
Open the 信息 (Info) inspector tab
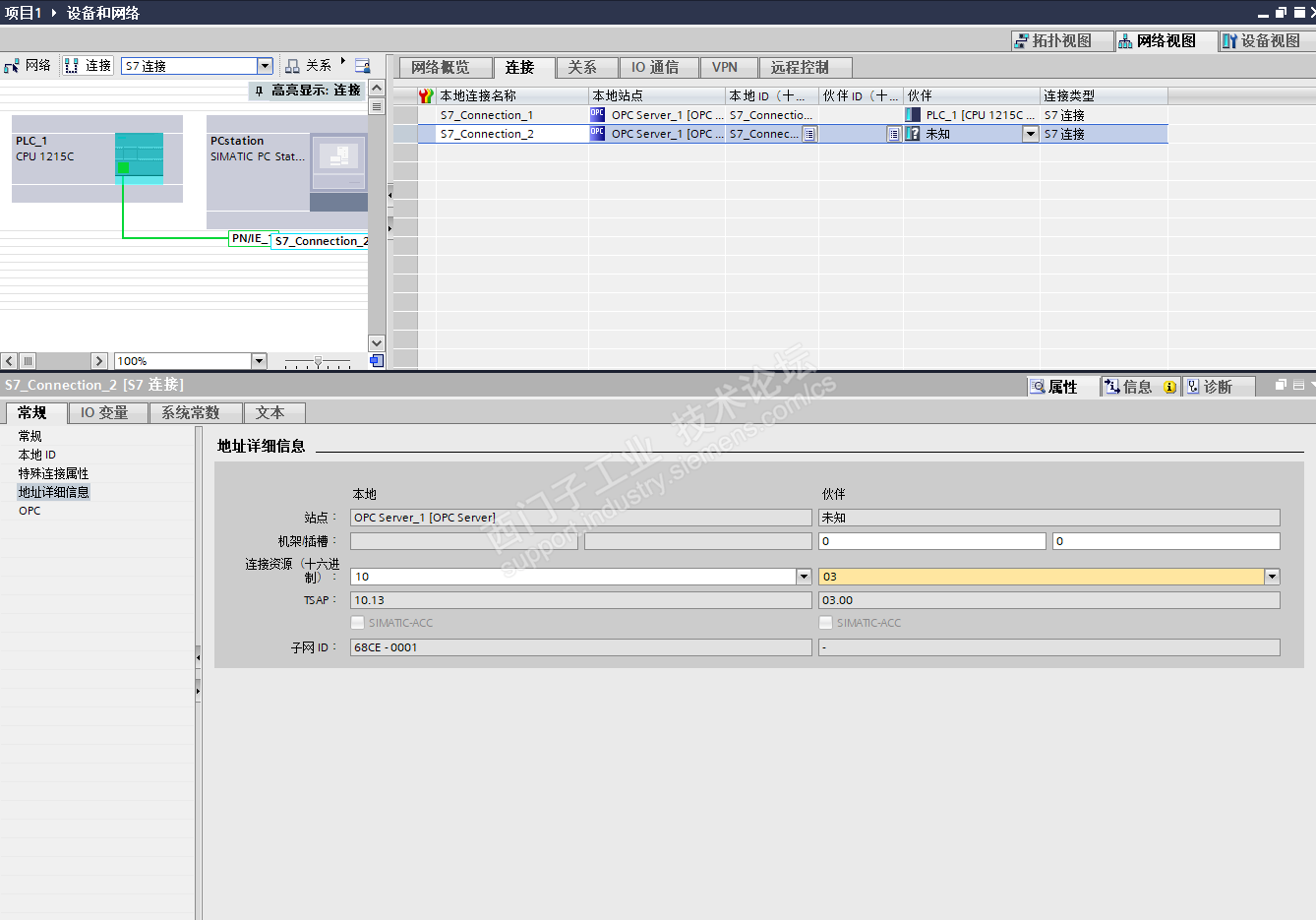click(x=1141, y=387)
